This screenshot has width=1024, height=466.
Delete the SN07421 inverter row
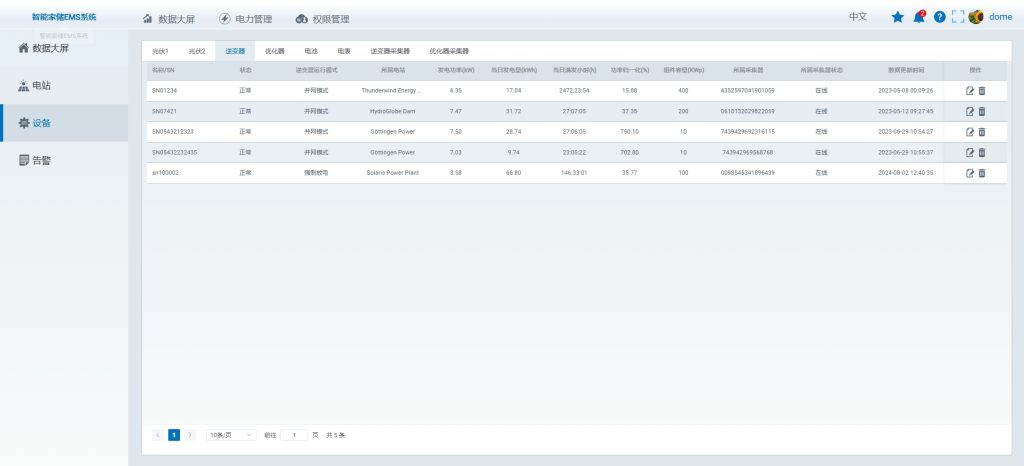[981, 111]
